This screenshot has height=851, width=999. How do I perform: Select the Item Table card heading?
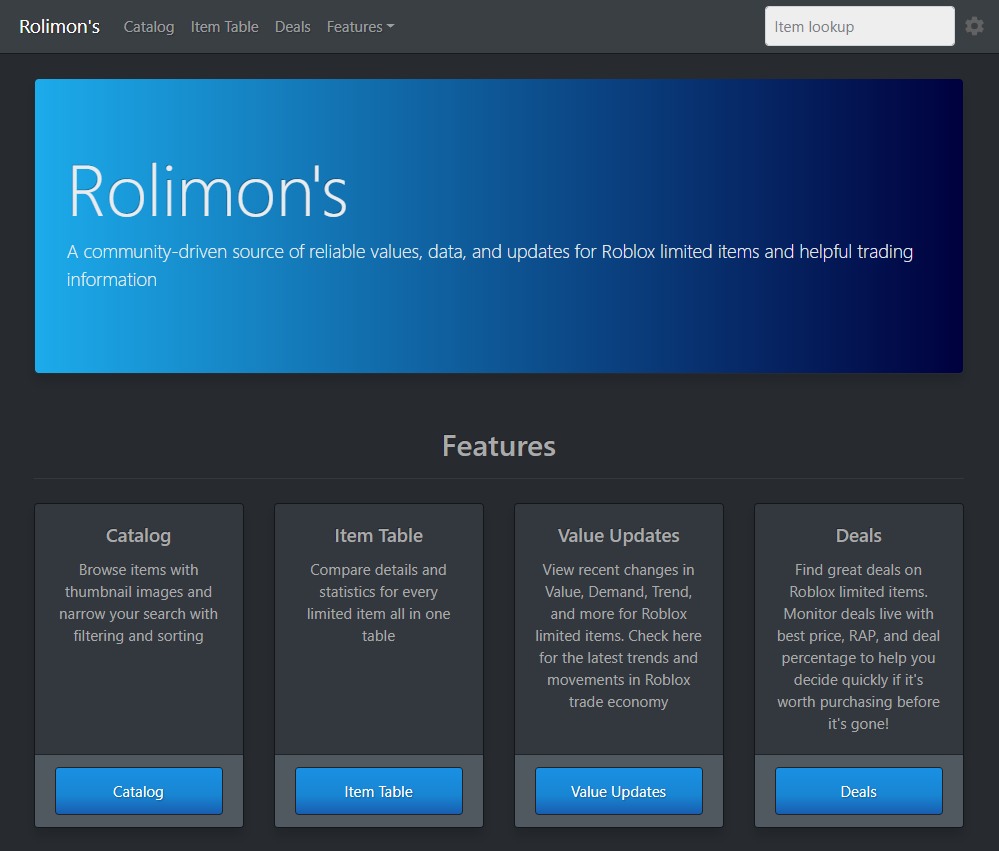(378, 536)
